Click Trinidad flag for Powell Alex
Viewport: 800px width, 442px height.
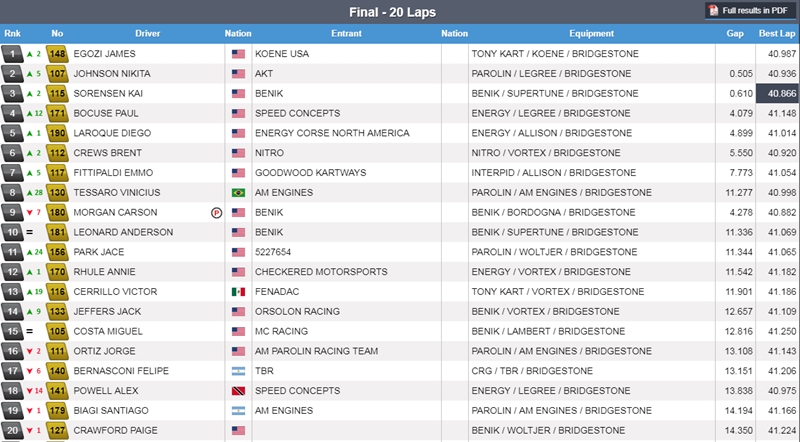(x=238, y=390)
